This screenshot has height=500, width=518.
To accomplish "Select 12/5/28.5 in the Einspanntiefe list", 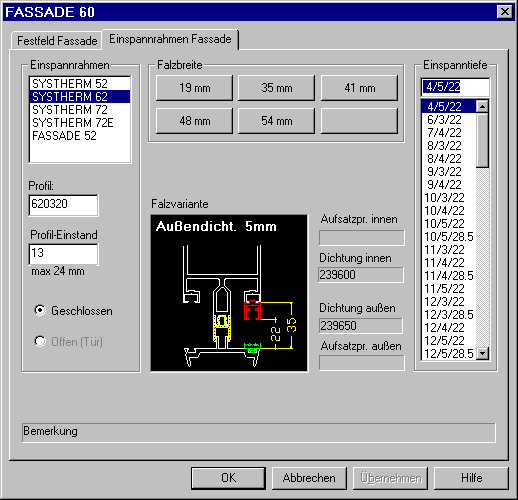I will tap(449, 354).
